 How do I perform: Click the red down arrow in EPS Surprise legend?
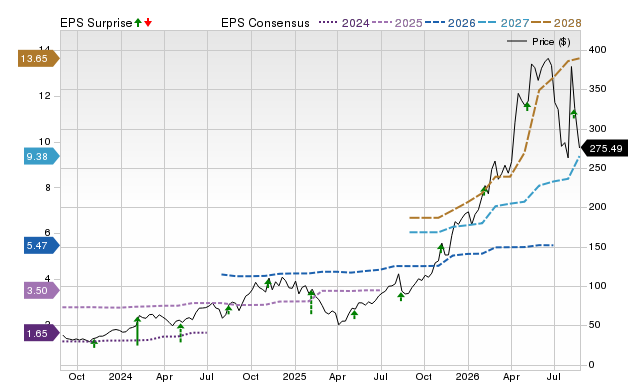point(148,22)
